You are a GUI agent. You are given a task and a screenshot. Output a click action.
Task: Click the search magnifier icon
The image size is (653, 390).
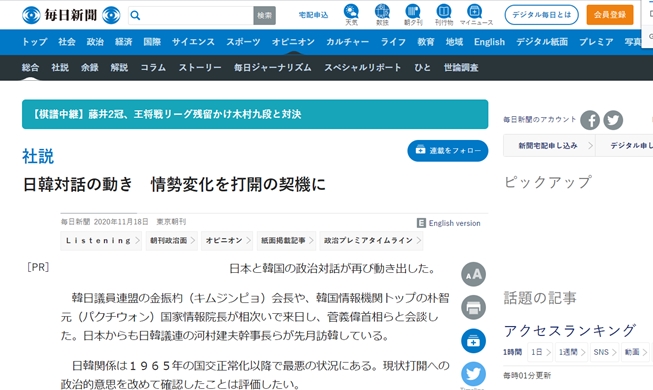coord(135,15)
